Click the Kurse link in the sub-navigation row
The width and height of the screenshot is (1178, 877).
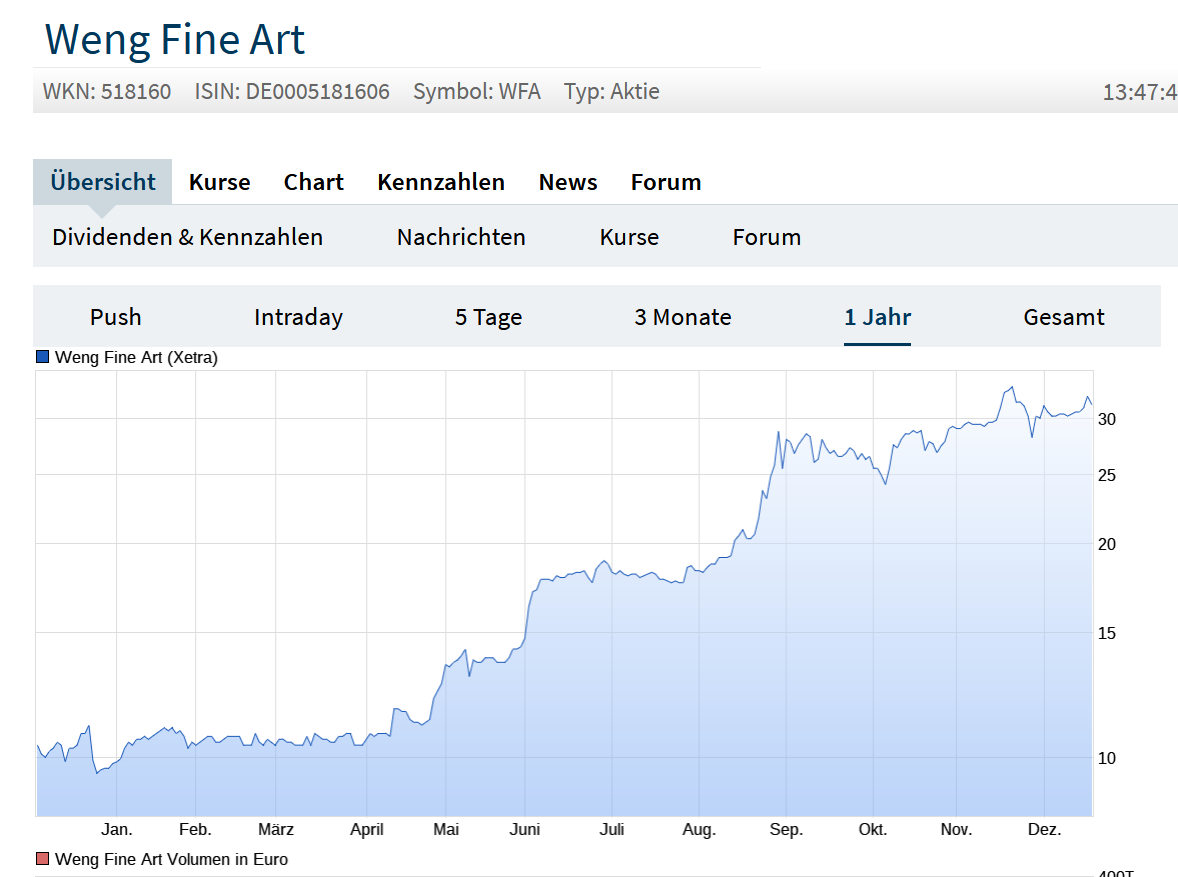[x=629, y=237]
